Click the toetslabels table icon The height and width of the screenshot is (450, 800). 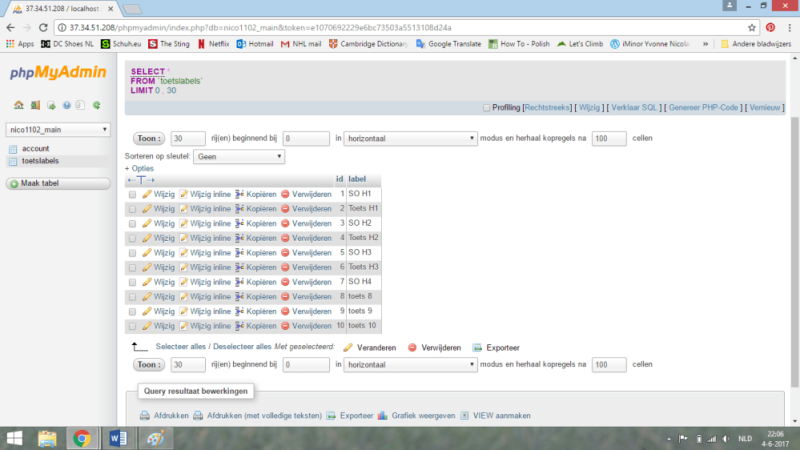pos(13,161)
